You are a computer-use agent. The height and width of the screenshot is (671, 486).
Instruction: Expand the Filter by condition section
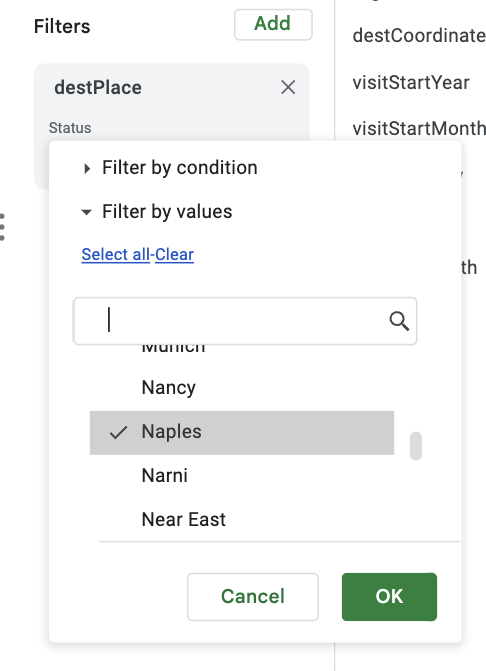tap(180, 168)
